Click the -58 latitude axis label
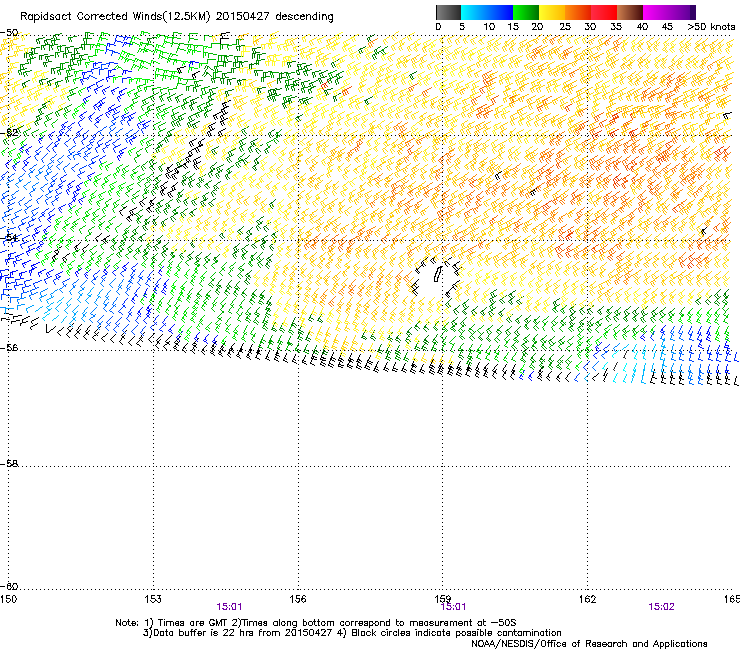The height and width of the screenshot is (650, 740). (x=10, y=464)
